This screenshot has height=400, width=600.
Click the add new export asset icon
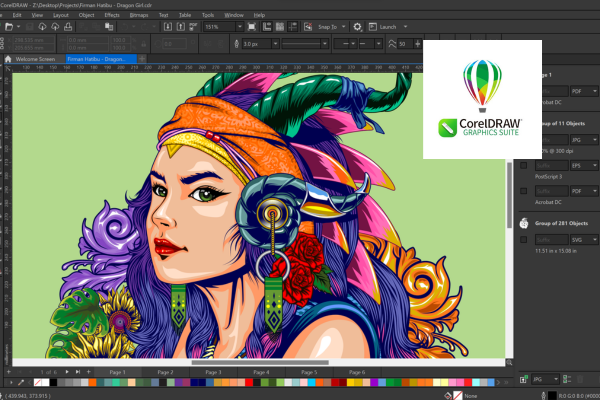click(x=523, y=379)
